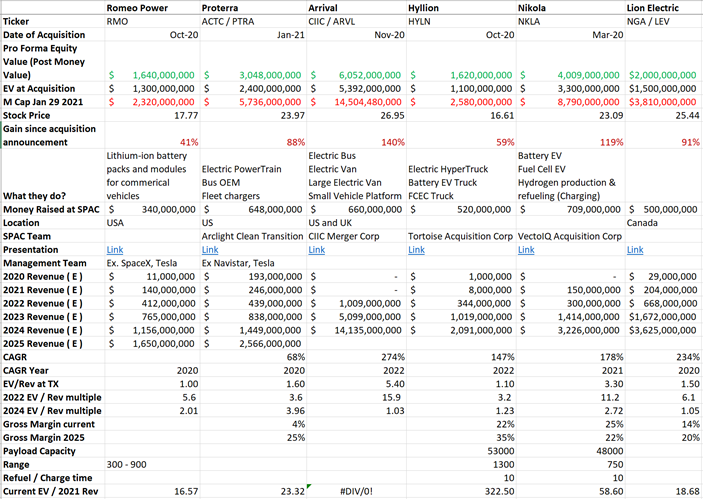The width and height of the screenshot is (703, 499).
Task: Select the Romeo Power column header
Action: pyautogui.click(x=152, y=8)
